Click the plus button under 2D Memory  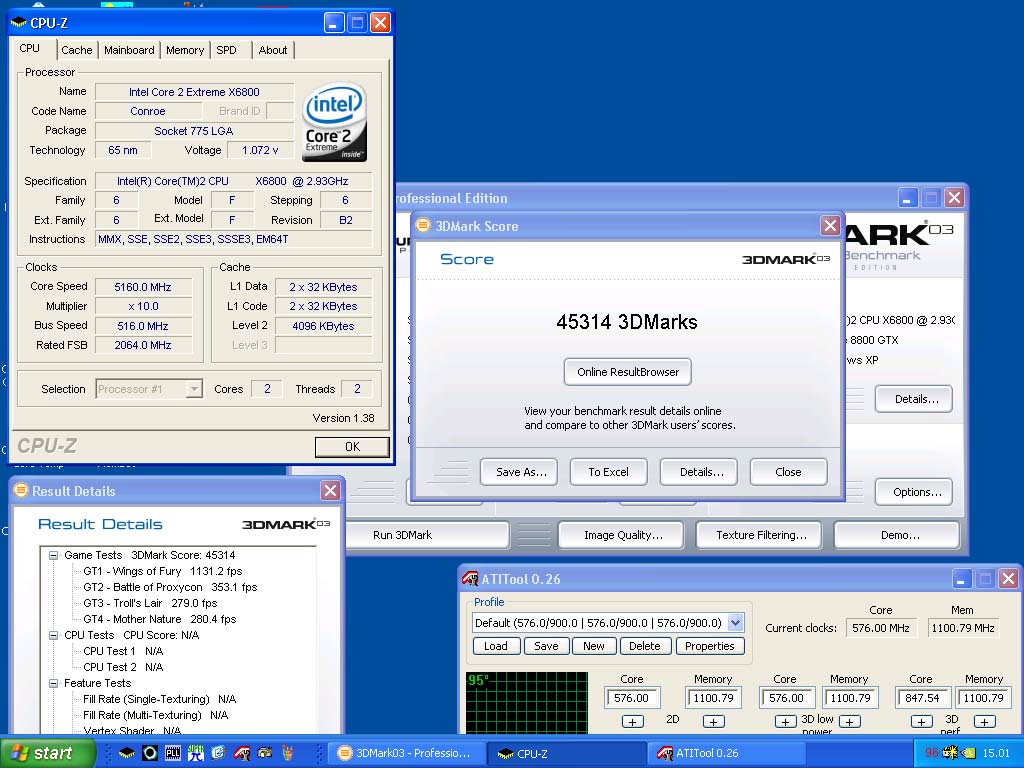point(713,722)
